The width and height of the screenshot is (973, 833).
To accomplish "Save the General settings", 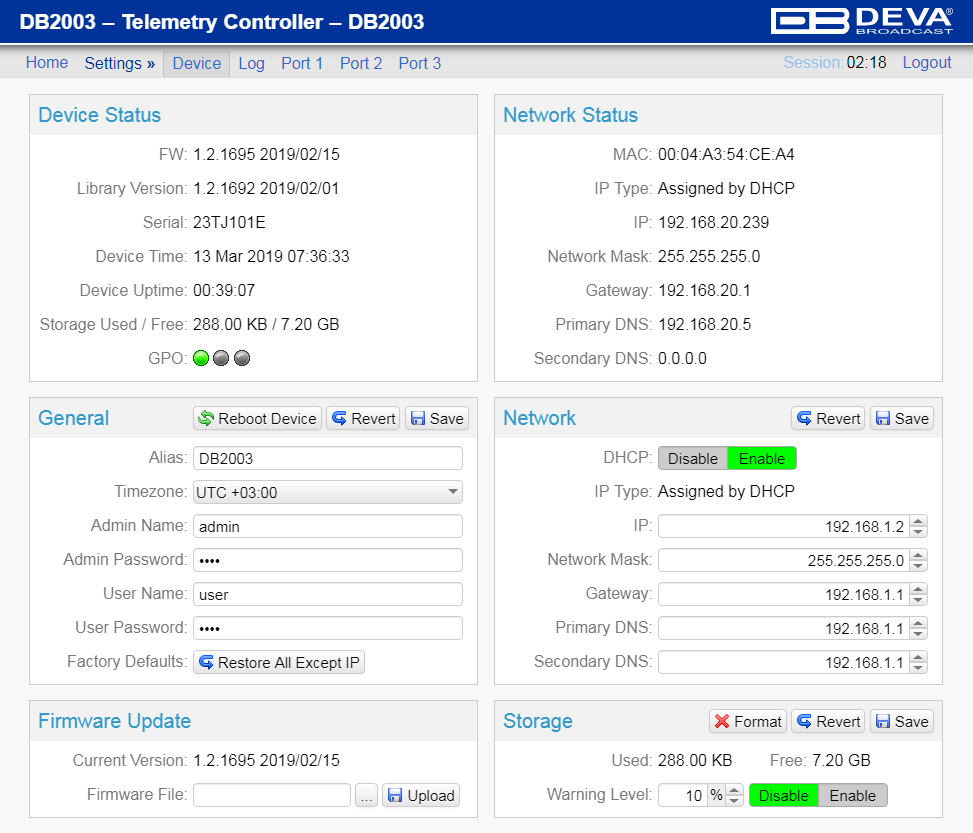I will click(437, 418).
